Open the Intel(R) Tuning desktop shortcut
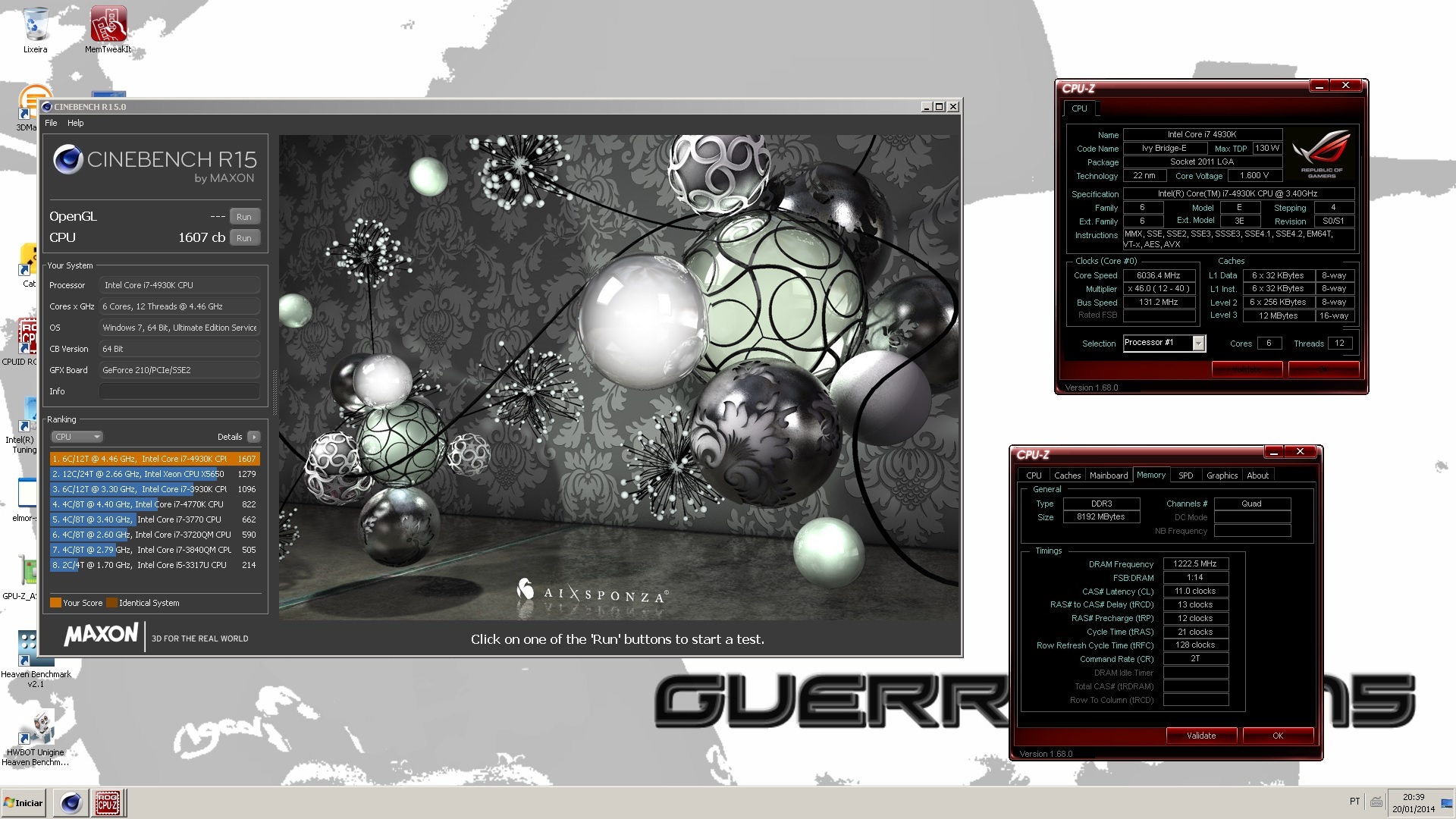This screenshot has height=819, width=1456. pyautogui.click(x=21, y=426)
